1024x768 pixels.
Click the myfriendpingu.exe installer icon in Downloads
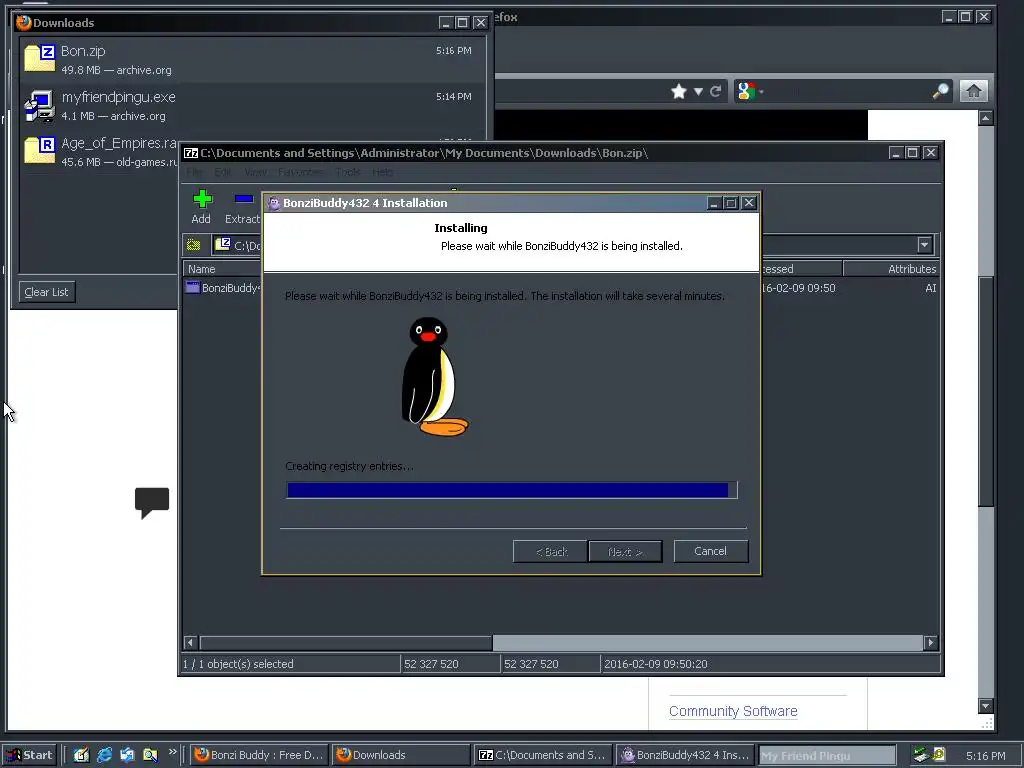39,105
